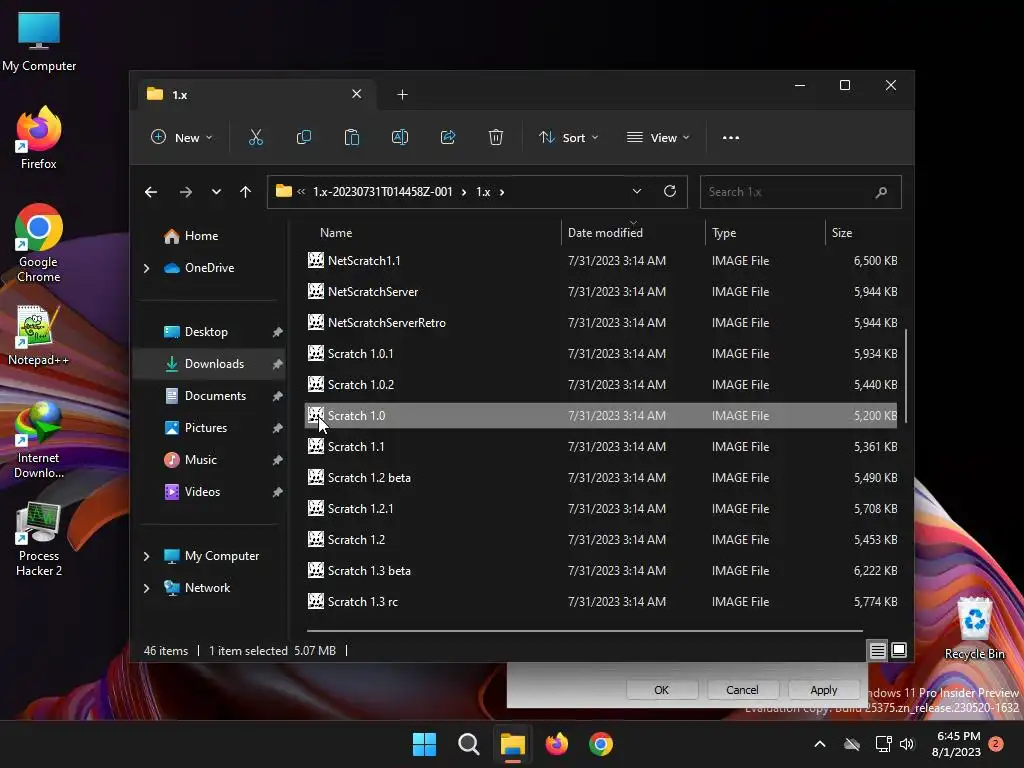
Task: Click the volume speaker tray icon
Action: 906,744
